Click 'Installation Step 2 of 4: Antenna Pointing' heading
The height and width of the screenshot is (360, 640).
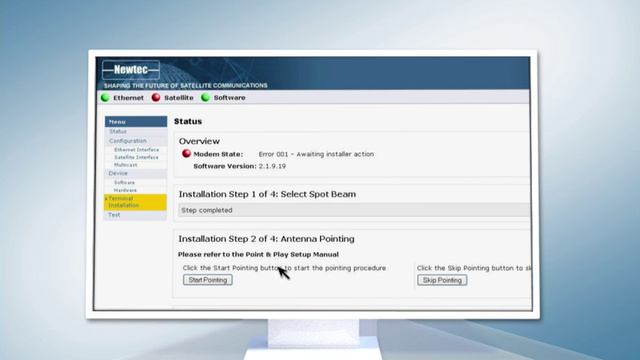coord(267,239)
